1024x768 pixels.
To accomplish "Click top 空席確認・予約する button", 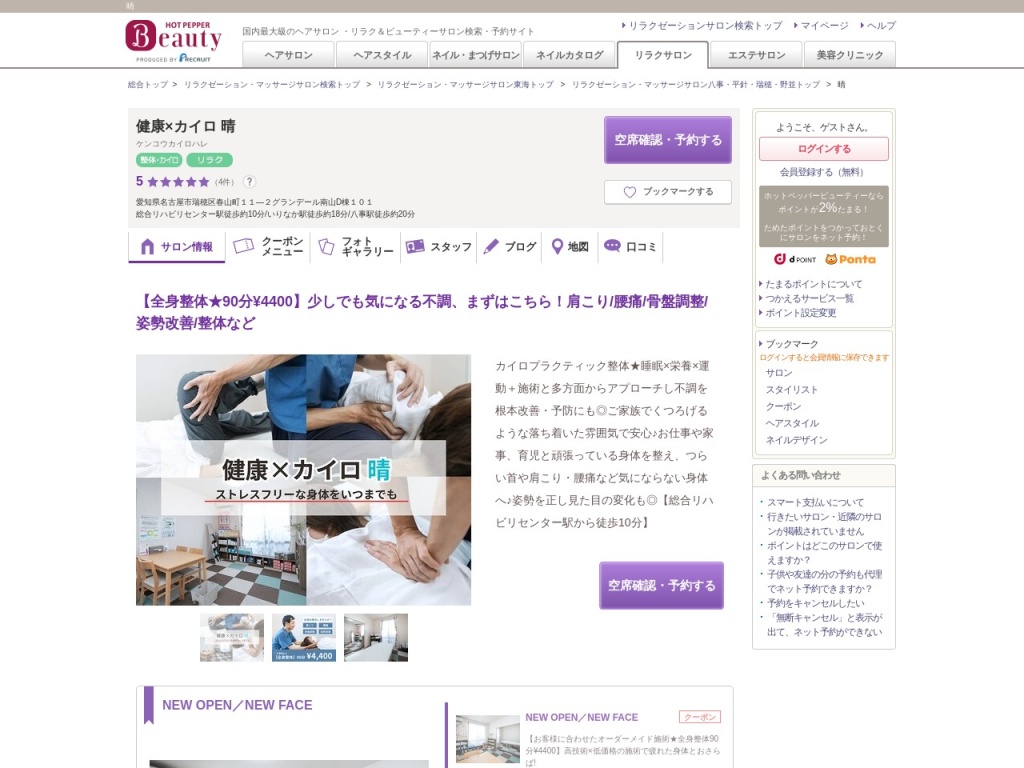I will (x=667, y=140).
